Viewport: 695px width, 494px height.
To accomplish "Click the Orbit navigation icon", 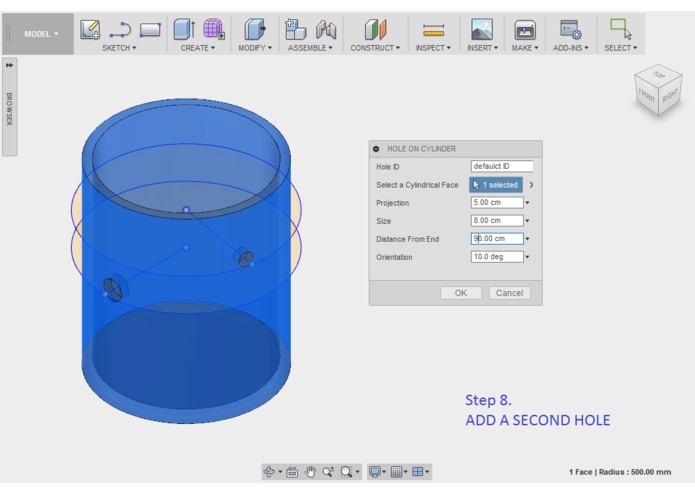I will coord(269,472).
